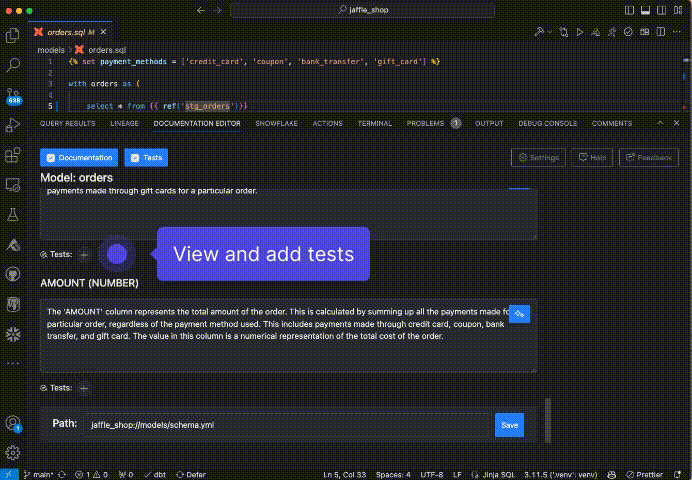Open the Snowflake icon in sidebar
The image size is (692, 480).
tap(13, 333)
